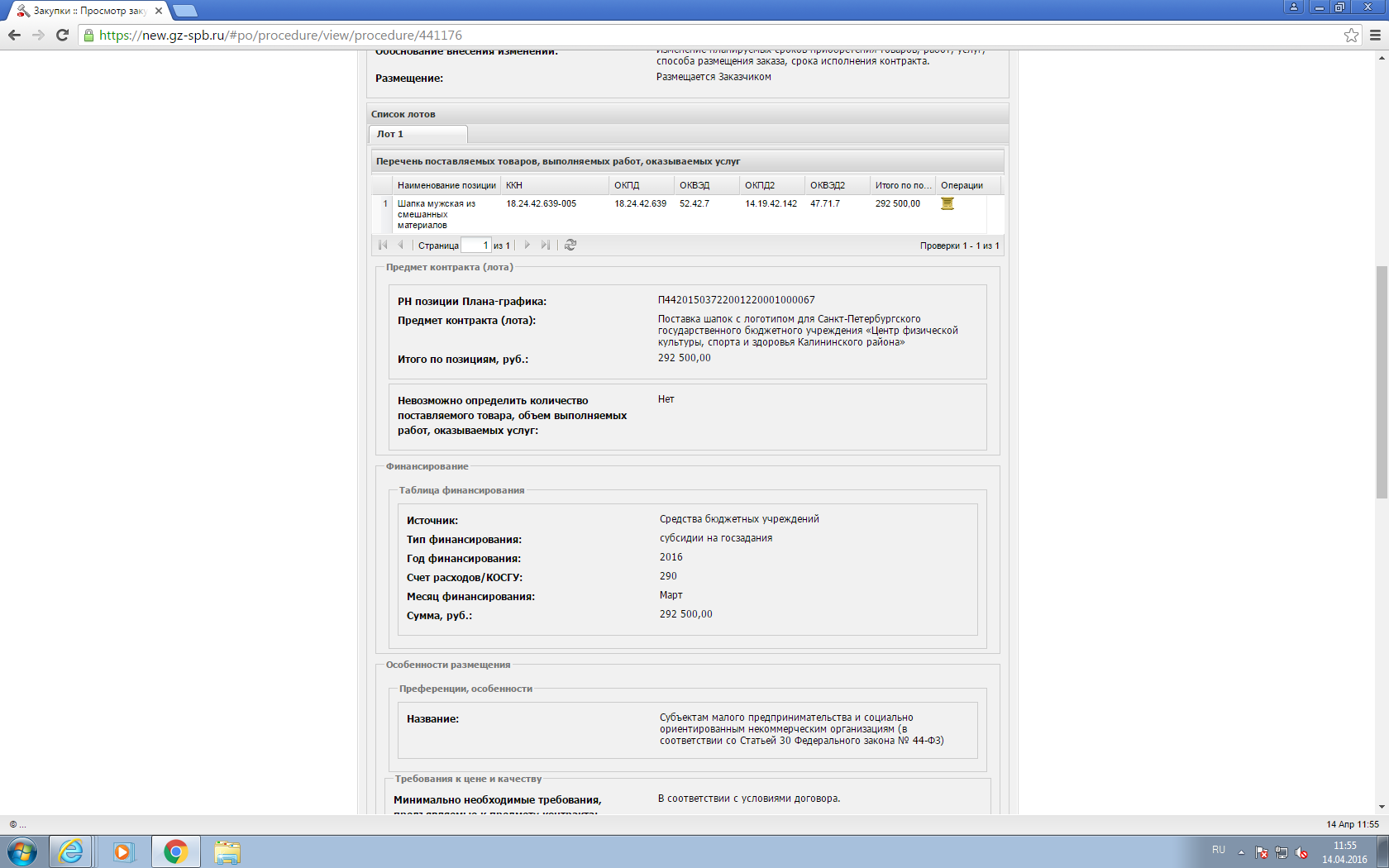Open Windows Explorer from the taskbar

coord(227,851)
